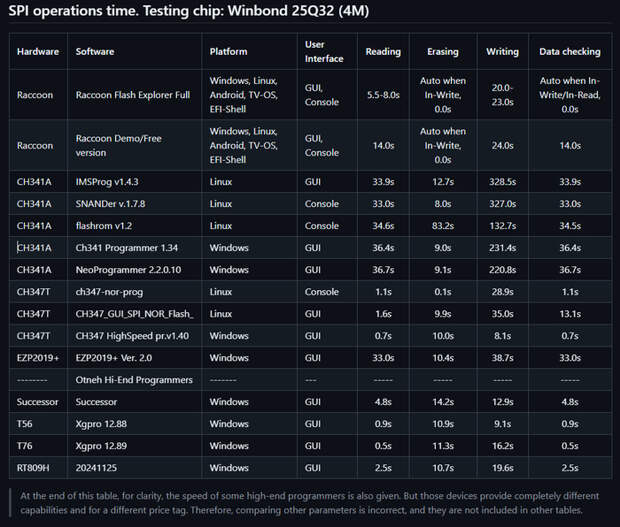Click the 328.5s writing time value
620x527 pixels.
point(502,182)
